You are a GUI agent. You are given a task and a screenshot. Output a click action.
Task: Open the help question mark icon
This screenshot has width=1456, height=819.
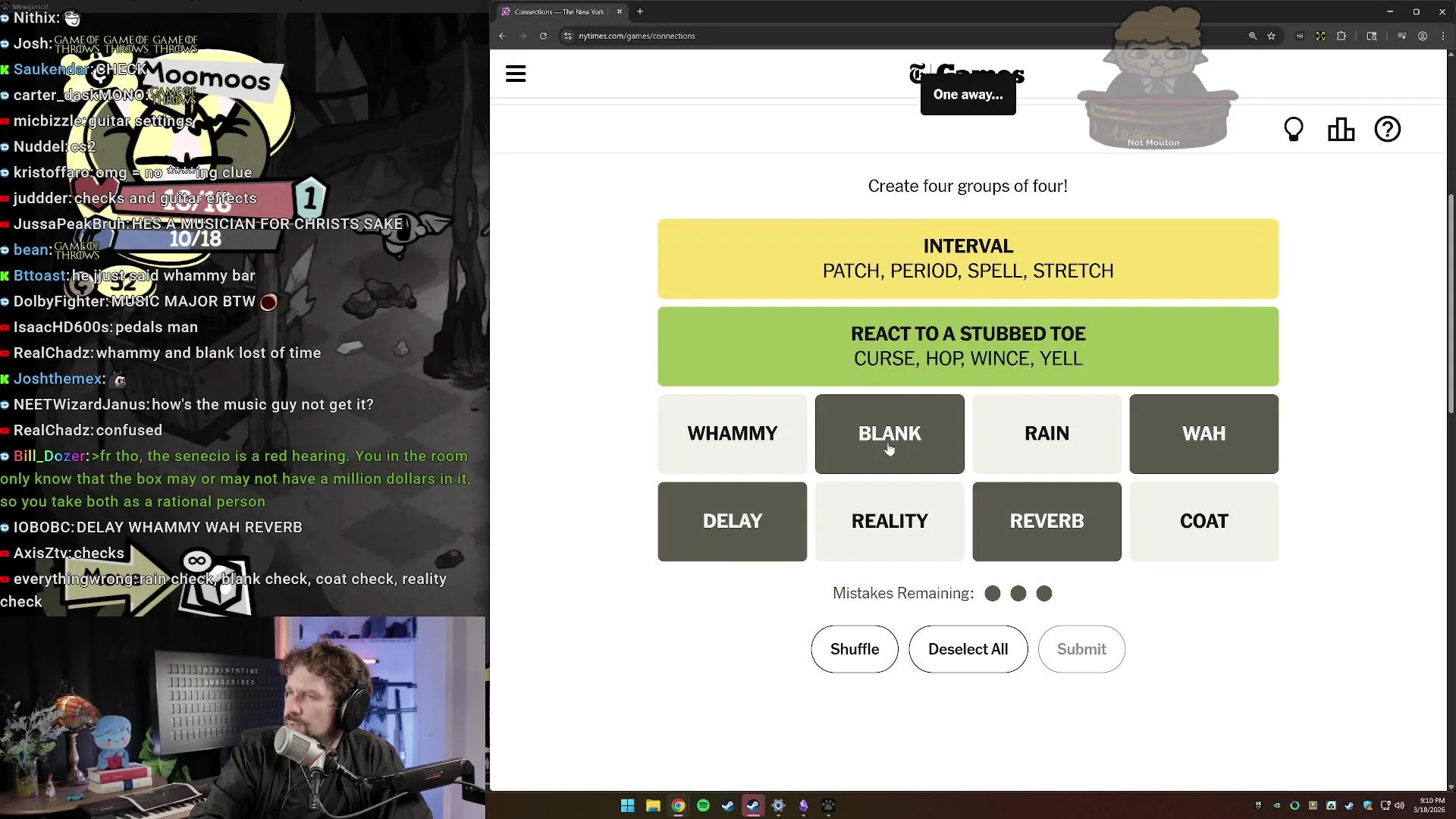tap(1387, 130)
